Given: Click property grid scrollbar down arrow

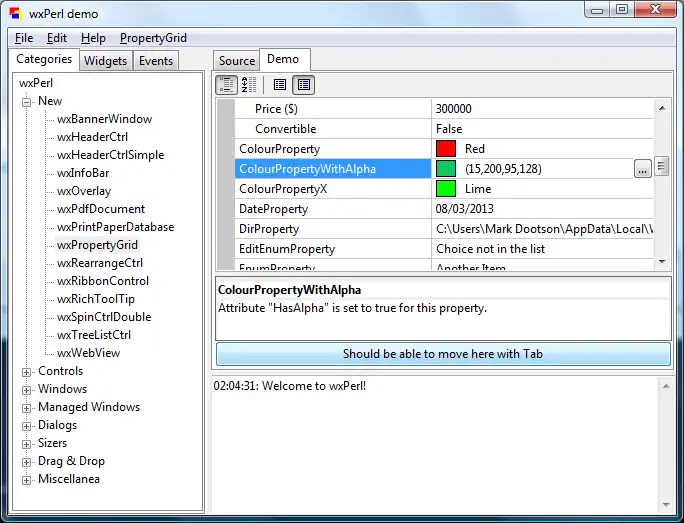Looking at the screenshot, I should (662, 262).
